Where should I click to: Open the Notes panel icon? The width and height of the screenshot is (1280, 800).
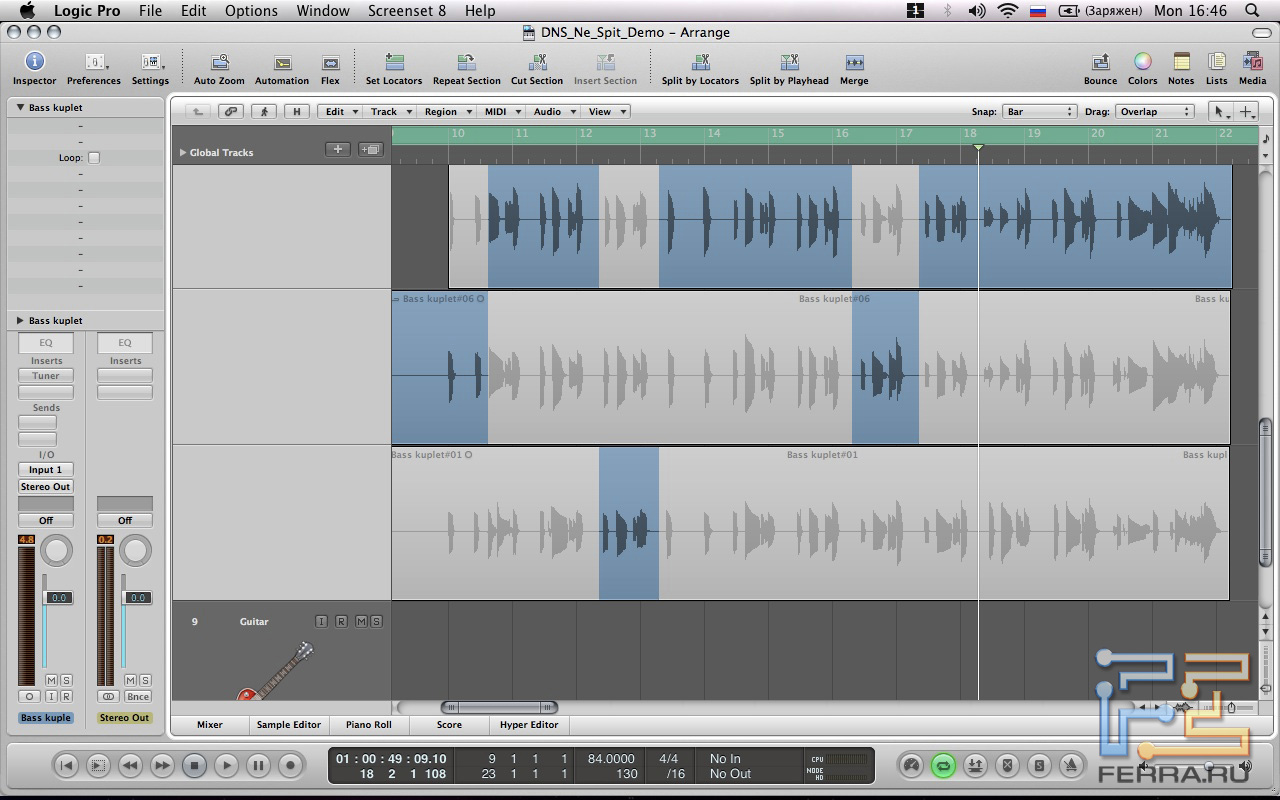[x=1181, y=63]
